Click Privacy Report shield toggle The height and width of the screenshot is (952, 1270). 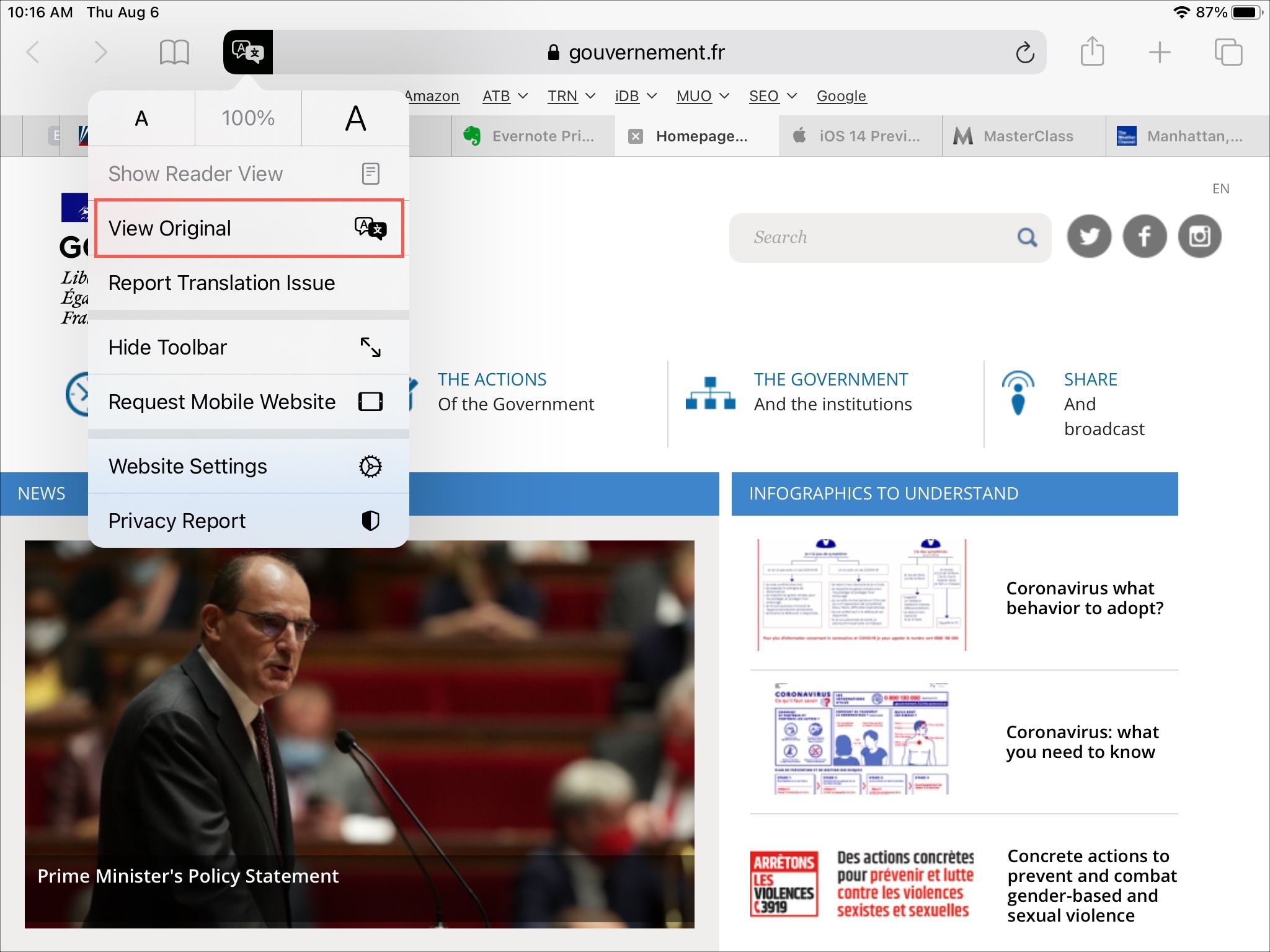[x=369, y=520]
